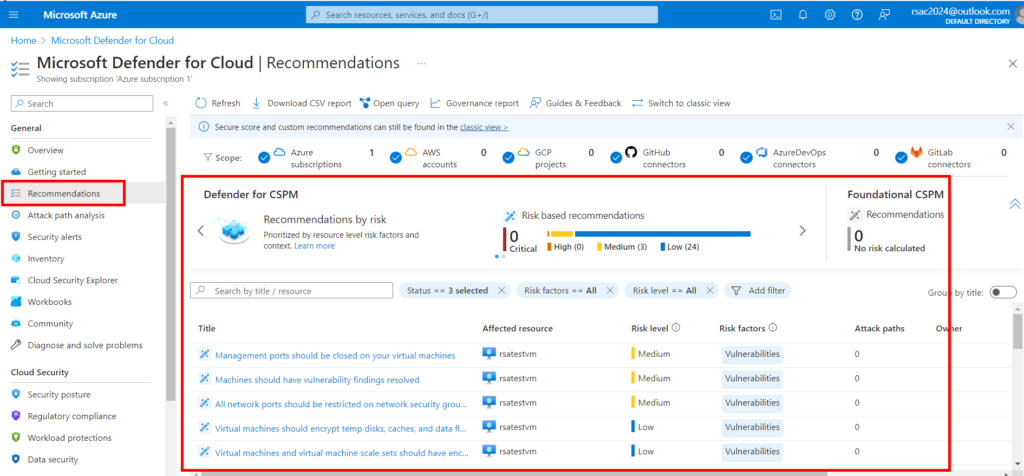Open the help question mark icon
Viewport: 1024px width, 476px height.
(x=857, y=14)
